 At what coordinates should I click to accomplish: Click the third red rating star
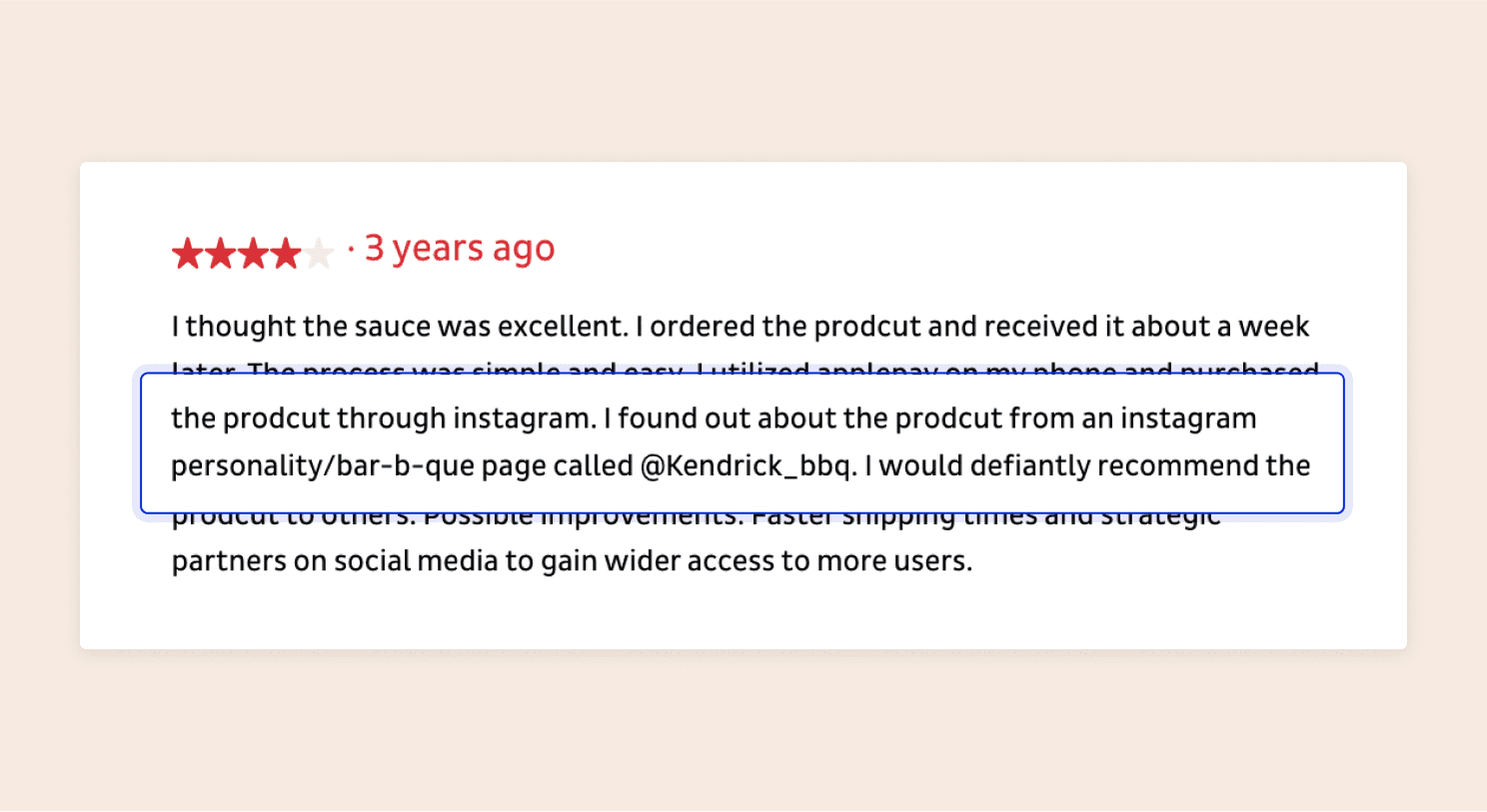pos(253,254)
